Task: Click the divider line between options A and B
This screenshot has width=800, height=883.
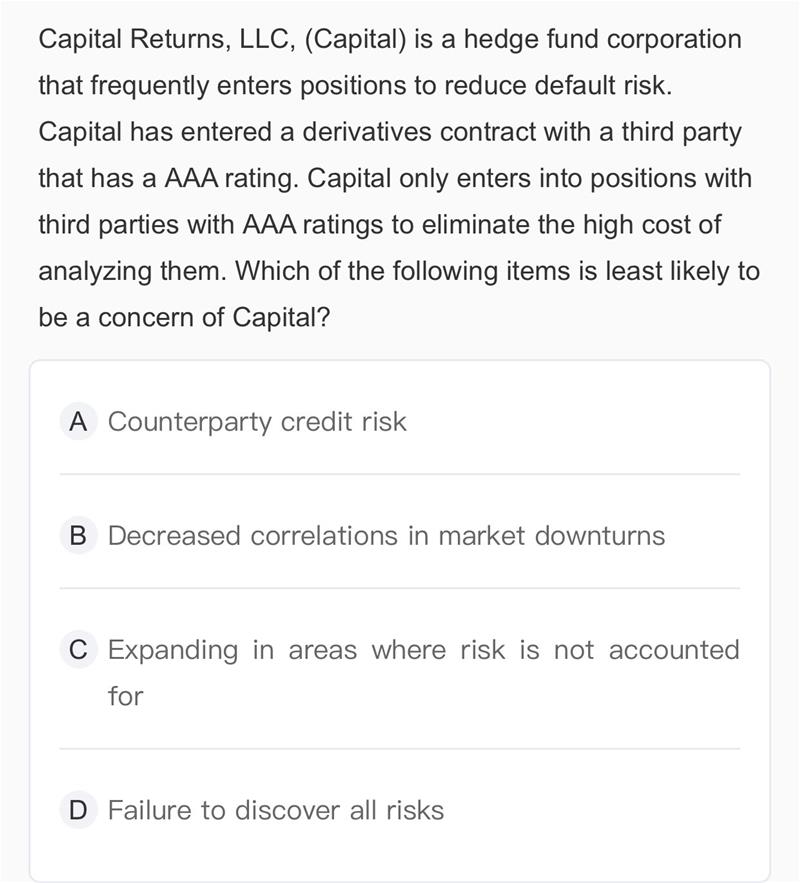Action: 400,474
